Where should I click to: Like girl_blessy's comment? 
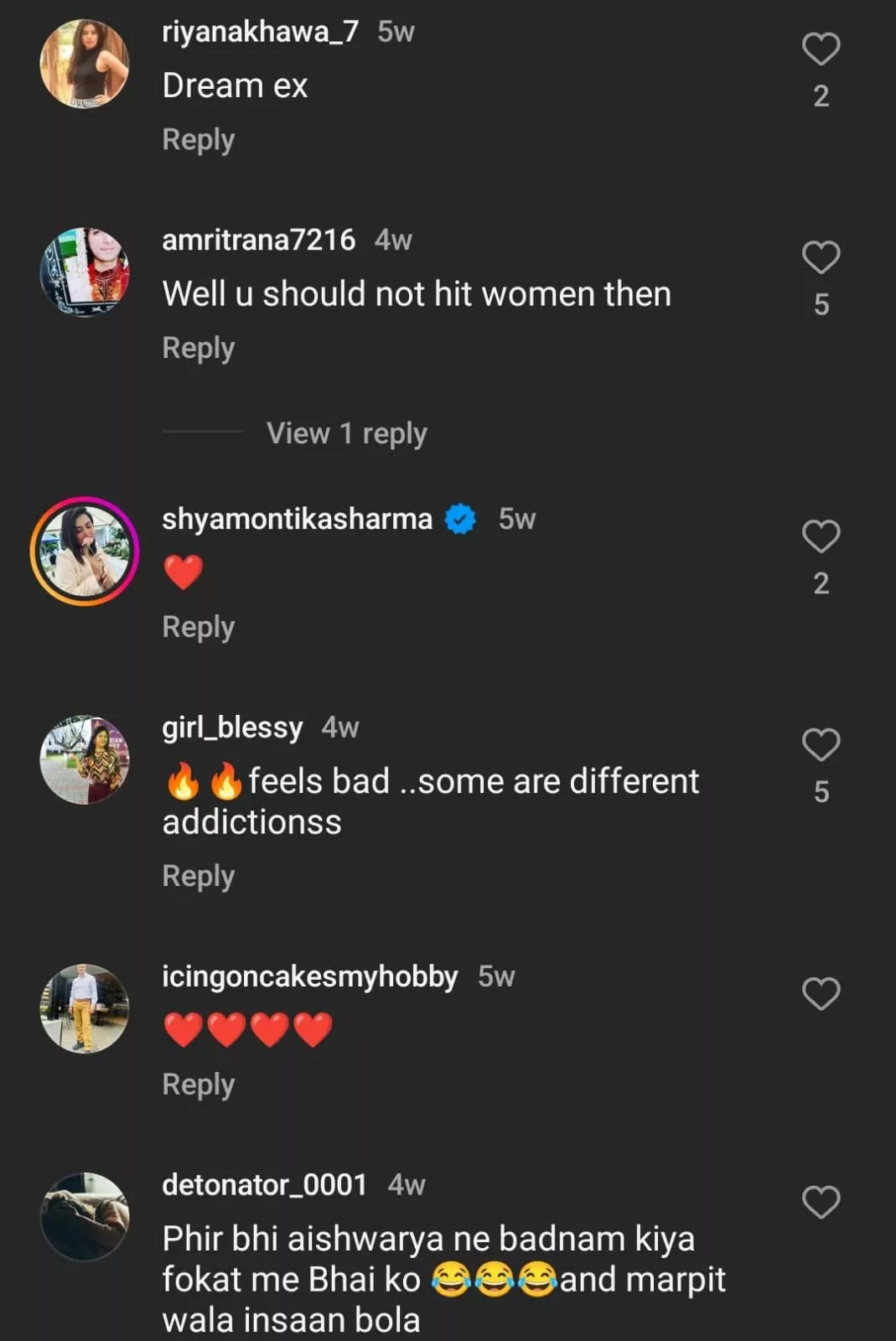click(x=821, y=744)
